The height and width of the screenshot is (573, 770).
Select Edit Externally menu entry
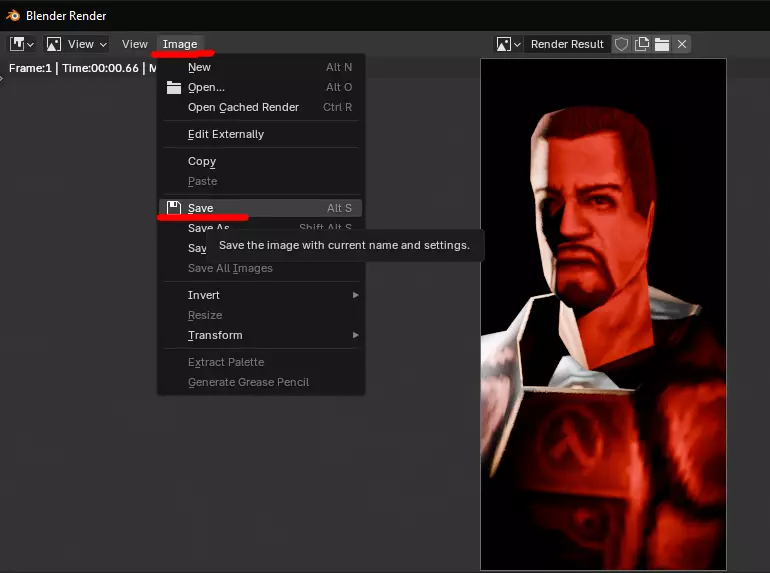click(261, 134)
